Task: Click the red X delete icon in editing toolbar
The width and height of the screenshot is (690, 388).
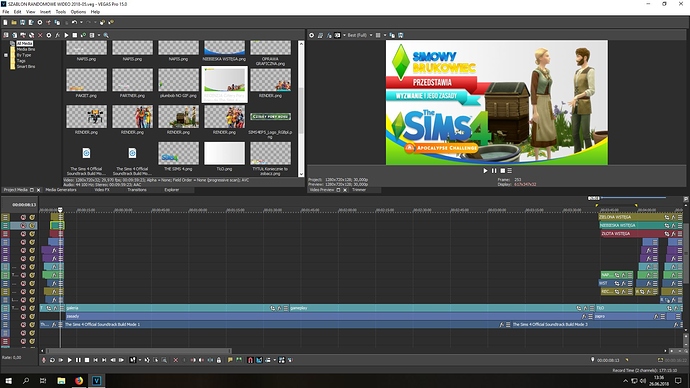Action: tap(176, 360)
